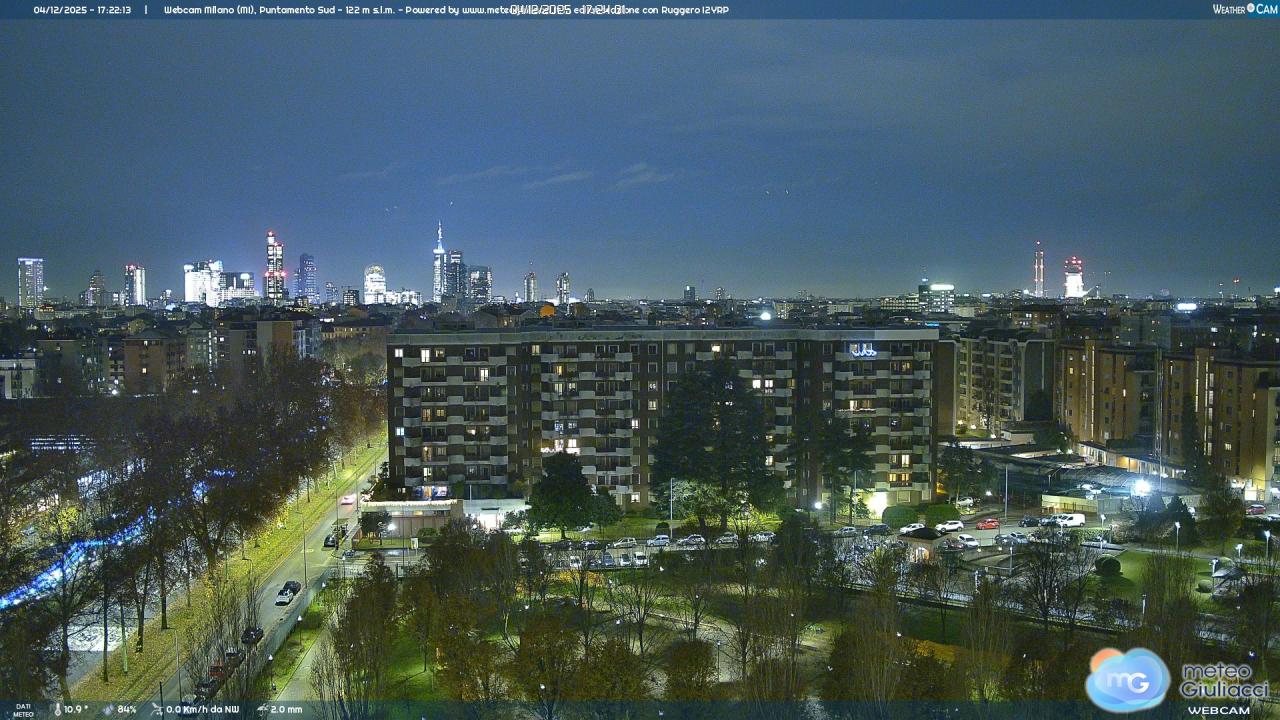Click the humidity droplet icon
This screenshot has width=1280, height=720.
coord(107,710)
